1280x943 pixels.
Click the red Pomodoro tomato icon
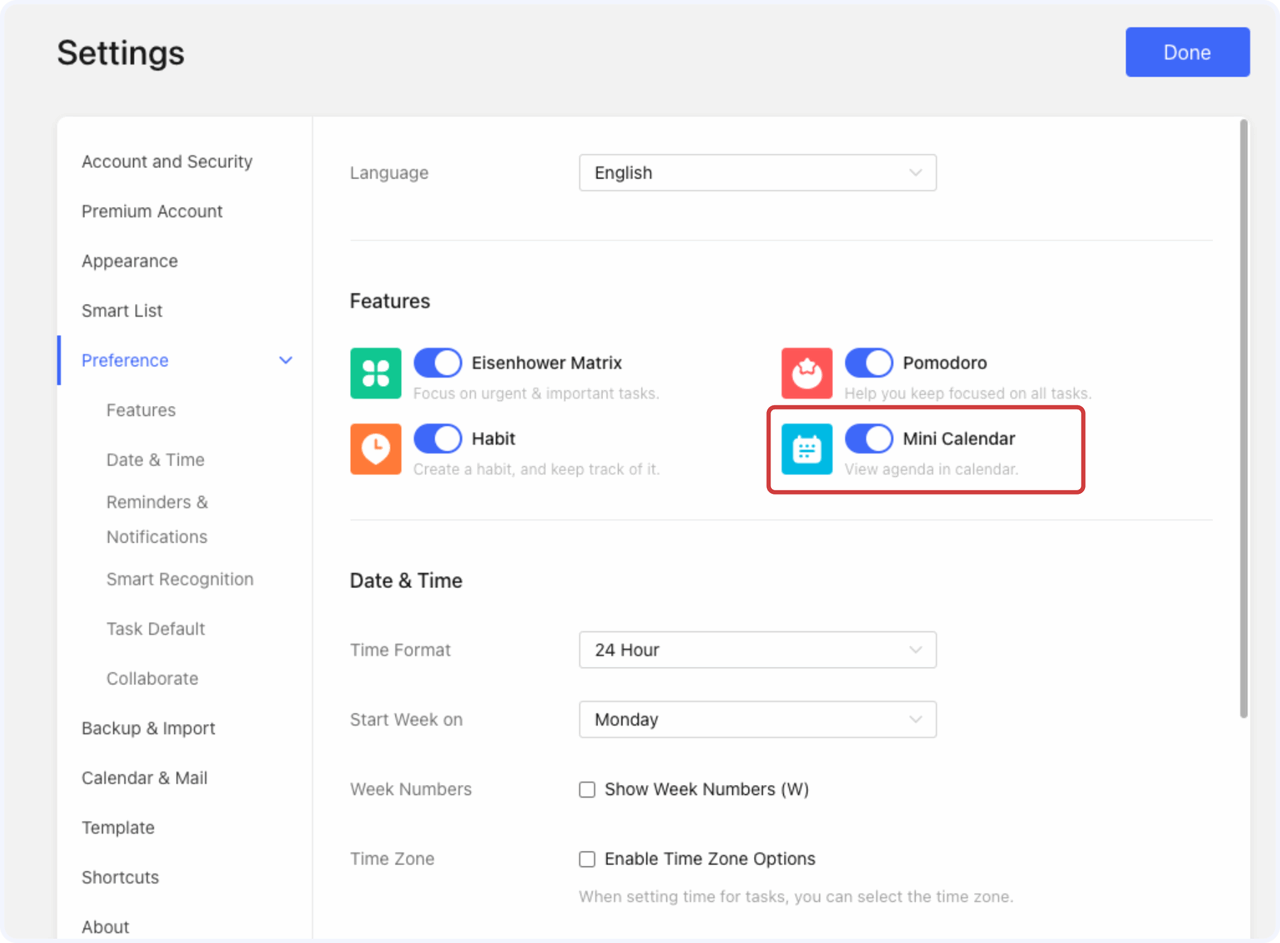coord(807,373)
